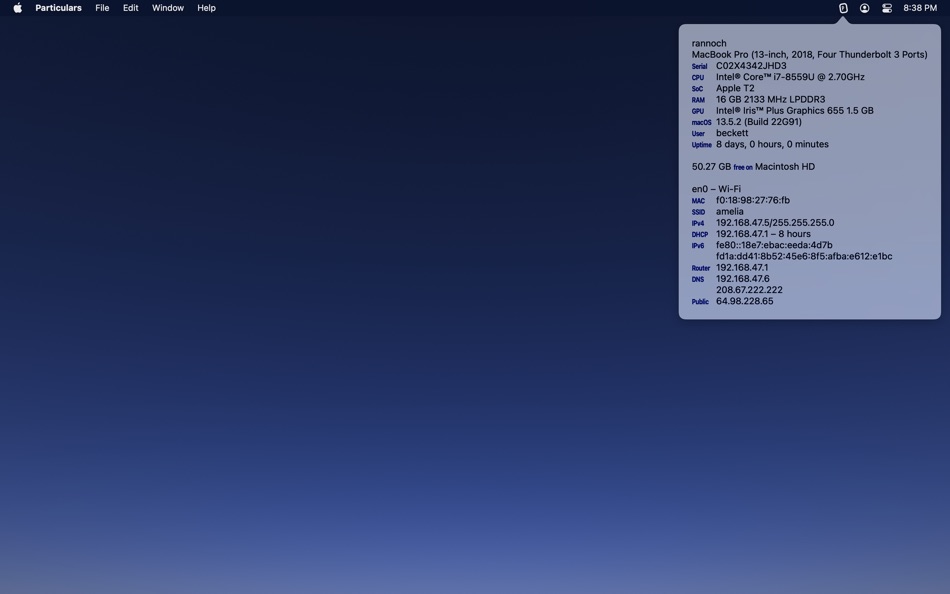Viewport: 950px width, 594px height.
Task: Click the 16 GB 2133 MHz LPDDR3 value
Action: pos(771,99)
